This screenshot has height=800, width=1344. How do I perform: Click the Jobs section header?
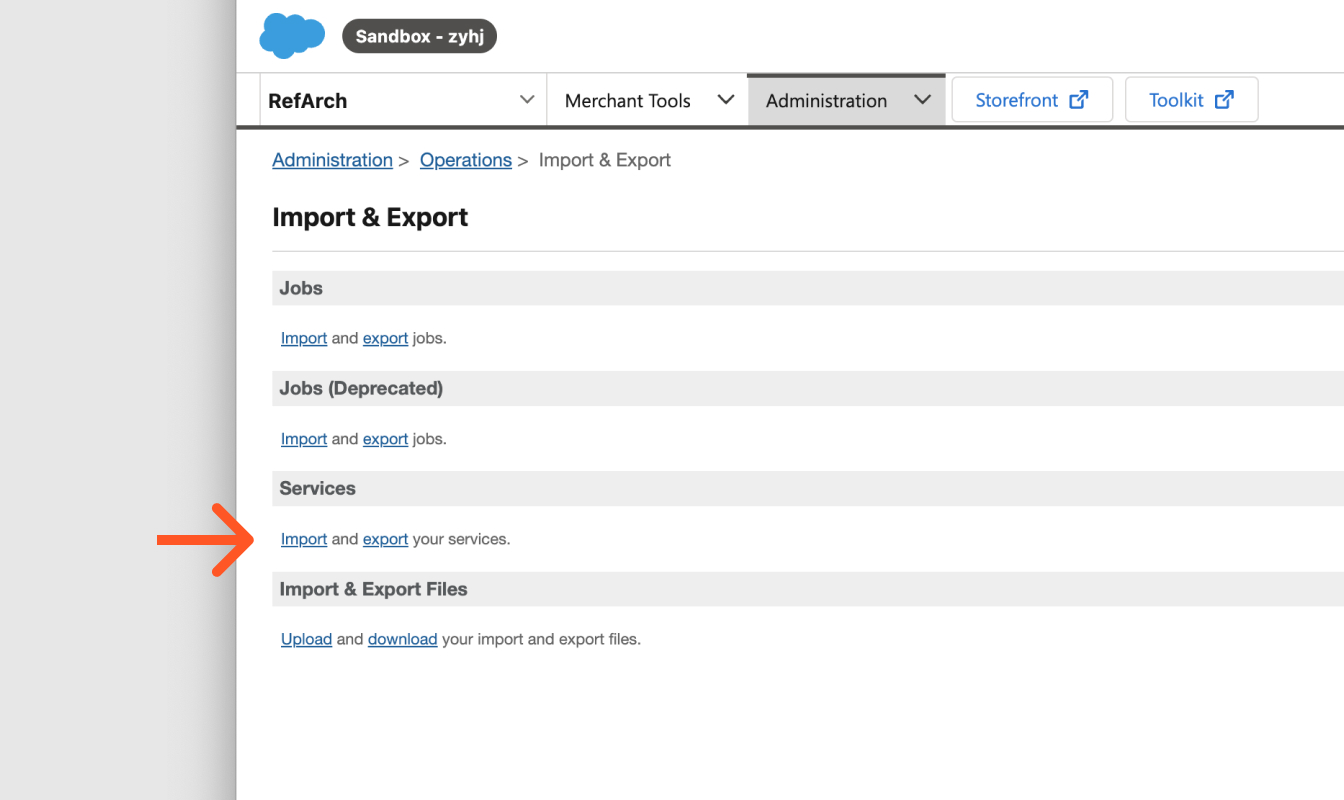coord(808,288)
